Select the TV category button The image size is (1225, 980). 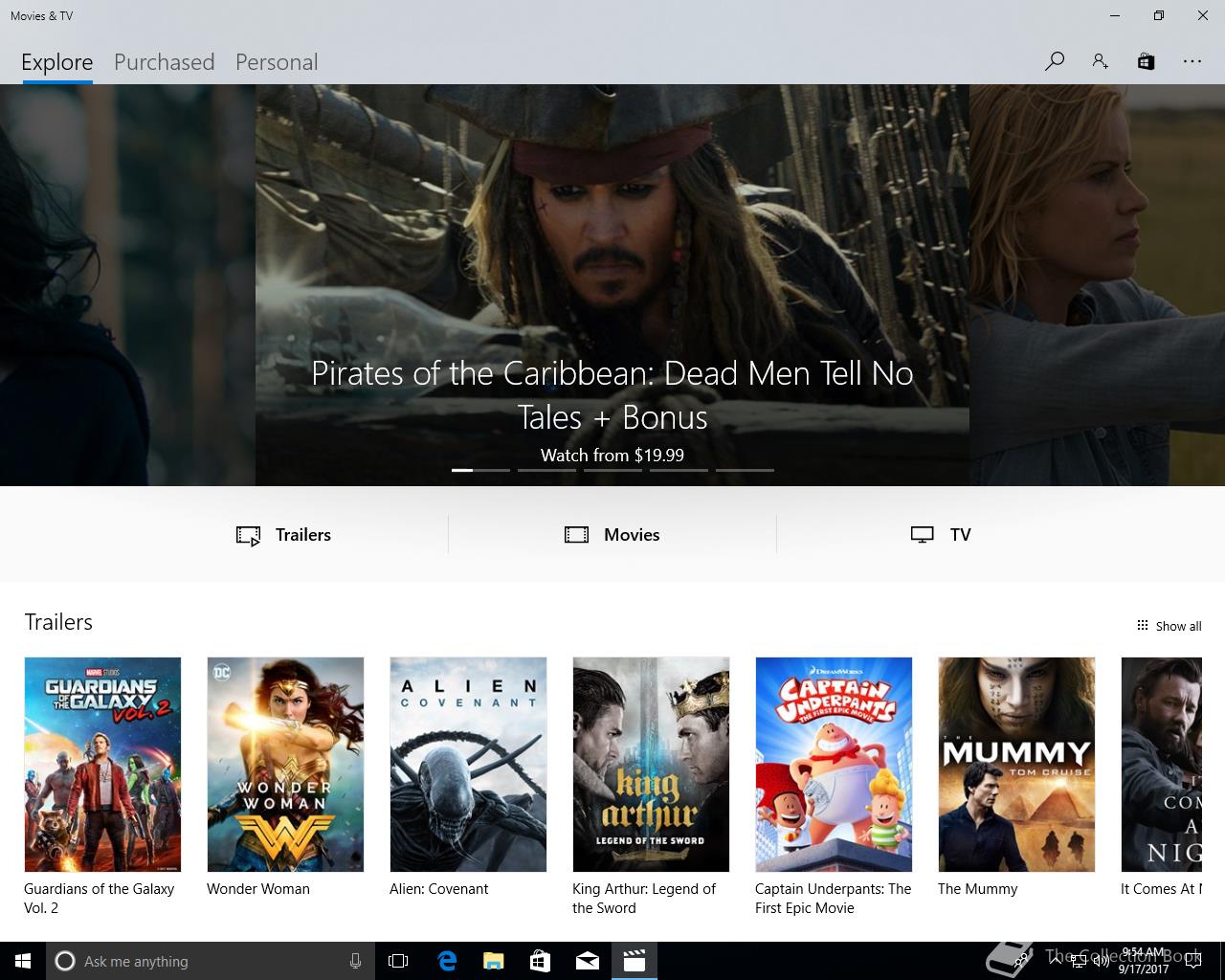[941, 535]
